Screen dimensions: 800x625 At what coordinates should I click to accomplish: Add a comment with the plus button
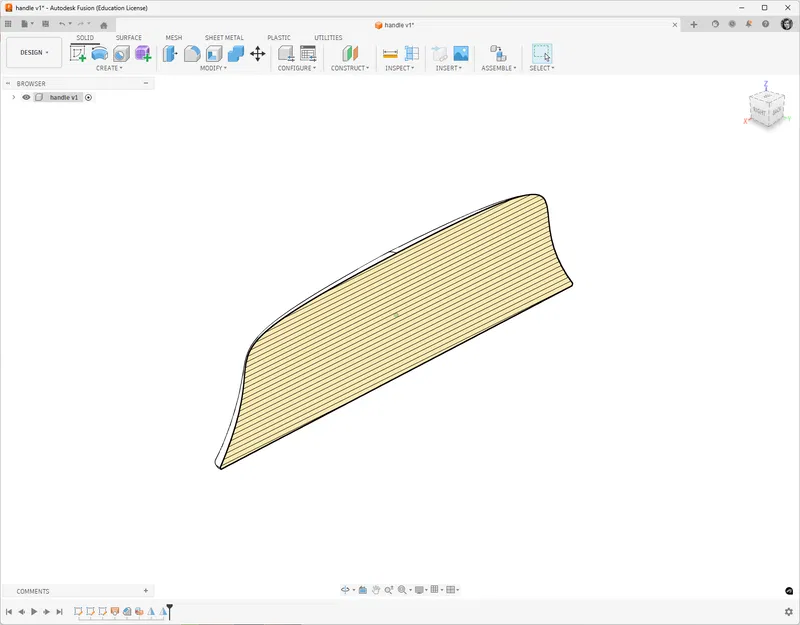tap(146, 591)
